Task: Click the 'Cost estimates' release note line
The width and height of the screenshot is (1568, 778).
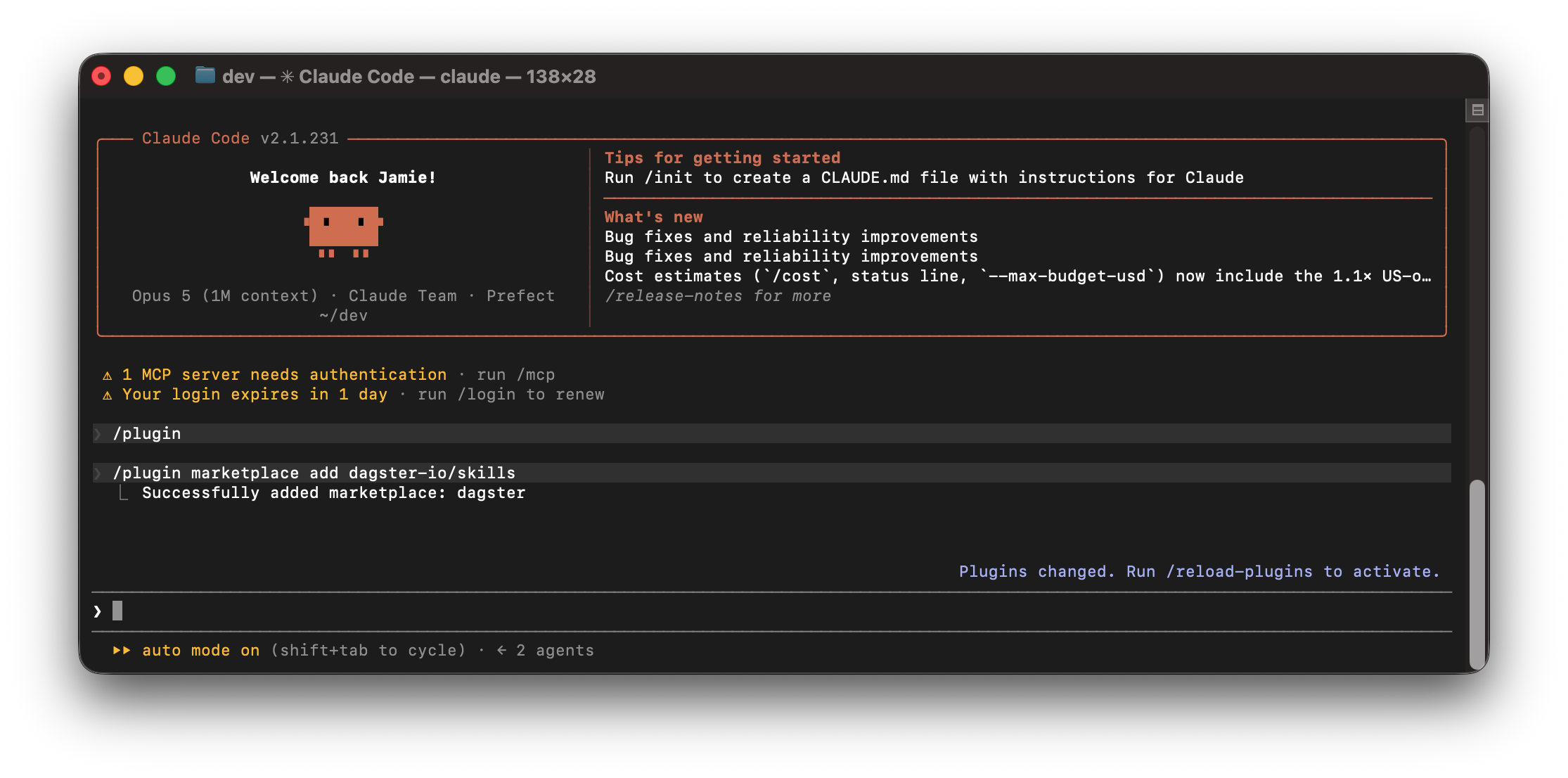Action: point(1018,276)
